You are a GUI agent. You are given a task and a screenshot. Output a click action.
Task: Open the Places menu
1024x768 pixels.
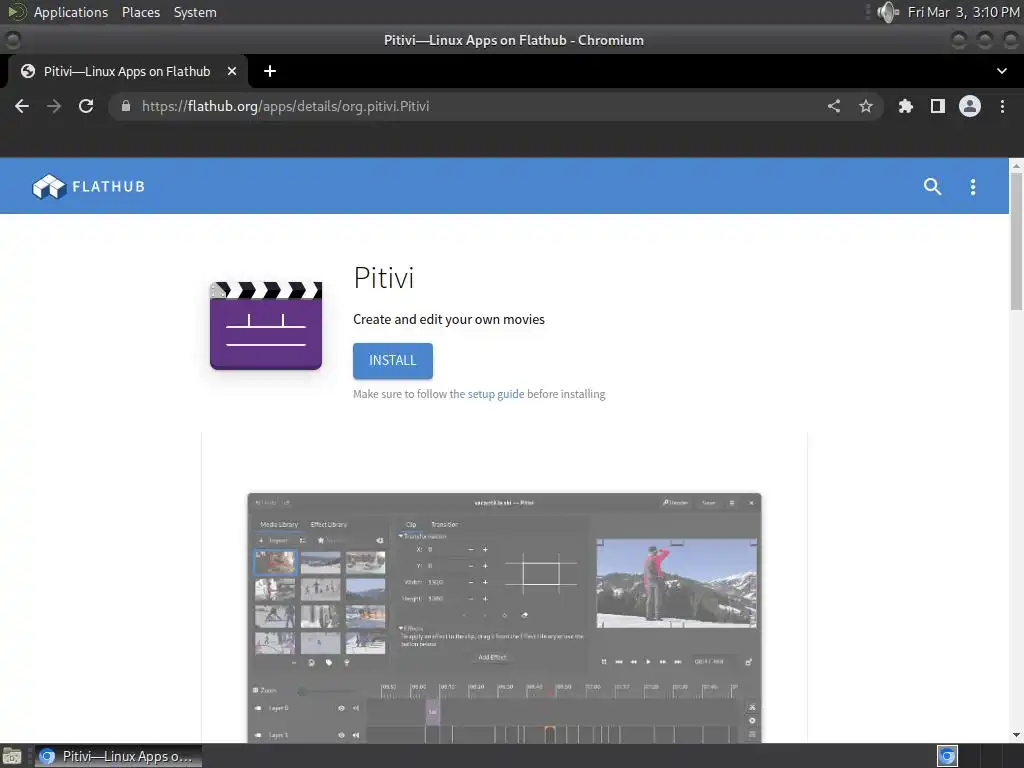[x=141, y=12]
